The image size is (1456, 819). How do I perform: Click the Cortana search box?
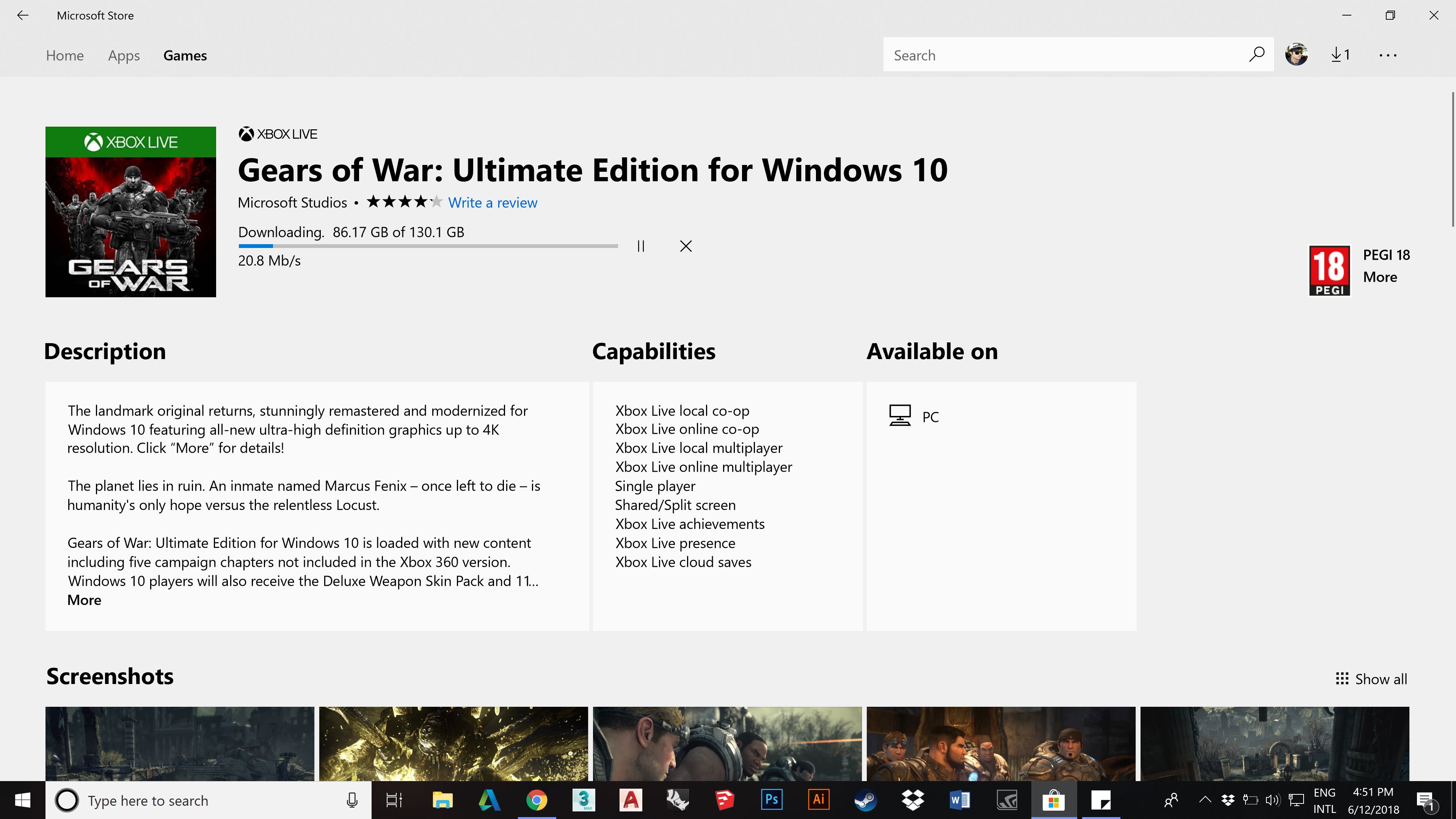point(208,800)
